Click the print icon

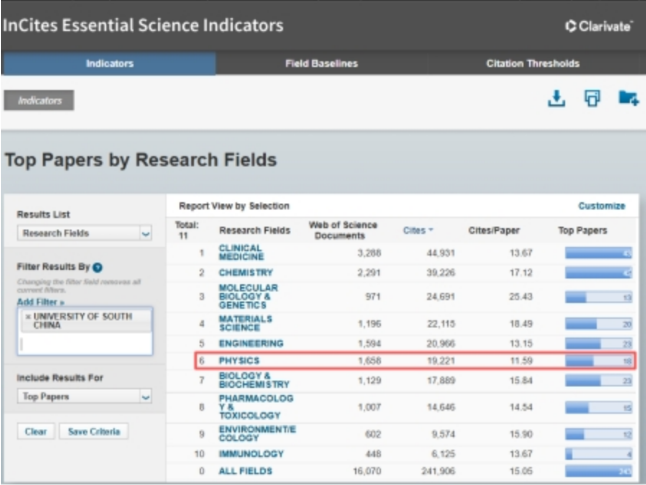pyautogui.click(x=592, y=98)
